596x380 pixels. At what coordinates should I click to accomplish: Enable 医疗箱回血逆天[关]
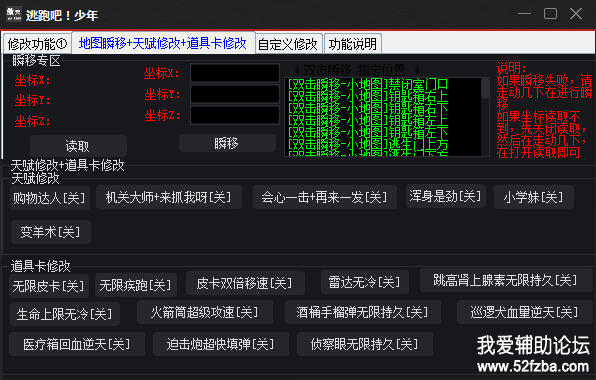pyautogui.click(x=77, y=344)
